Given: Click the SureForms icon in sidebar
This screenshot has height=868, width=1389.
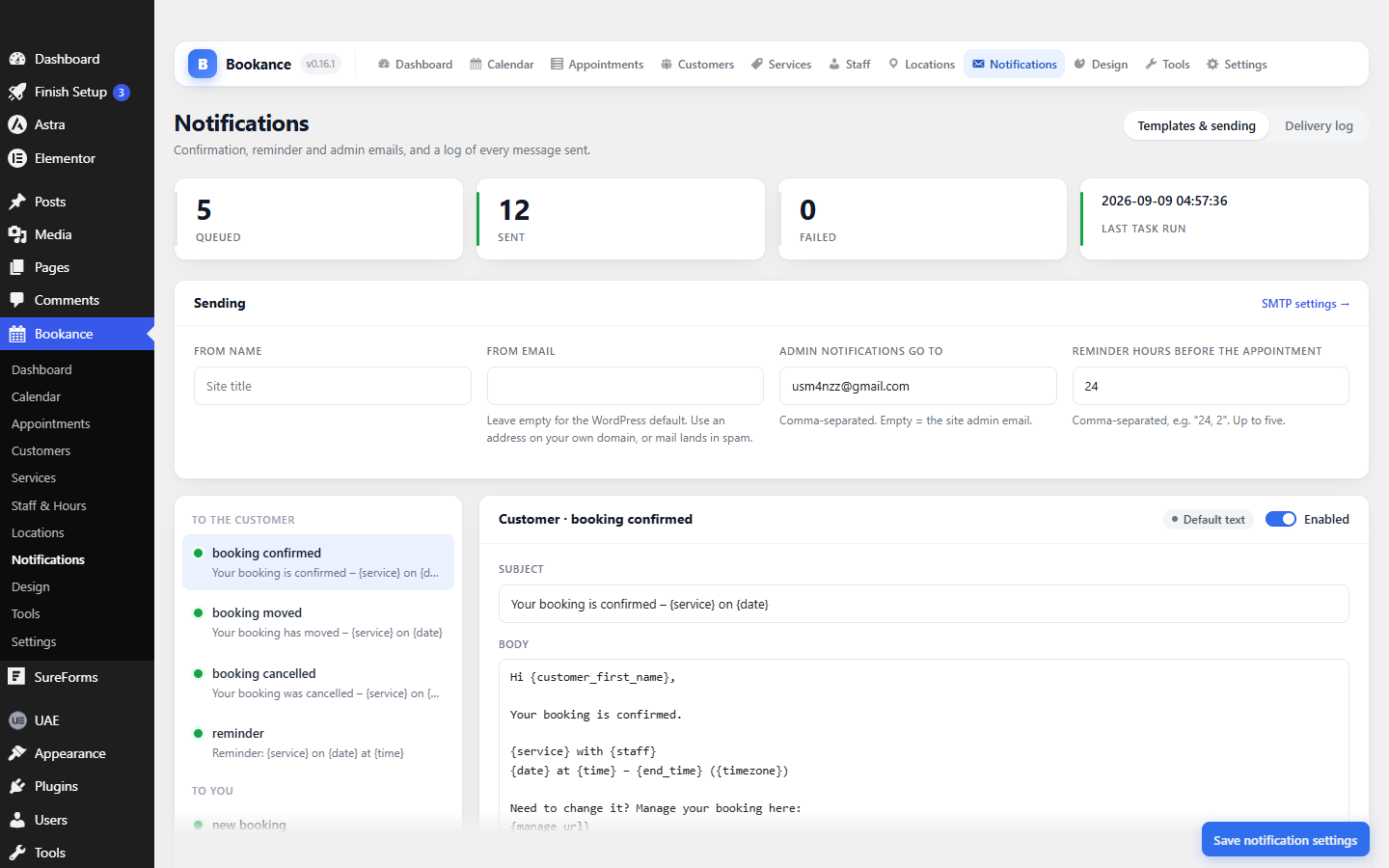Looking at the screenshot, I should [x=17, y=677].
